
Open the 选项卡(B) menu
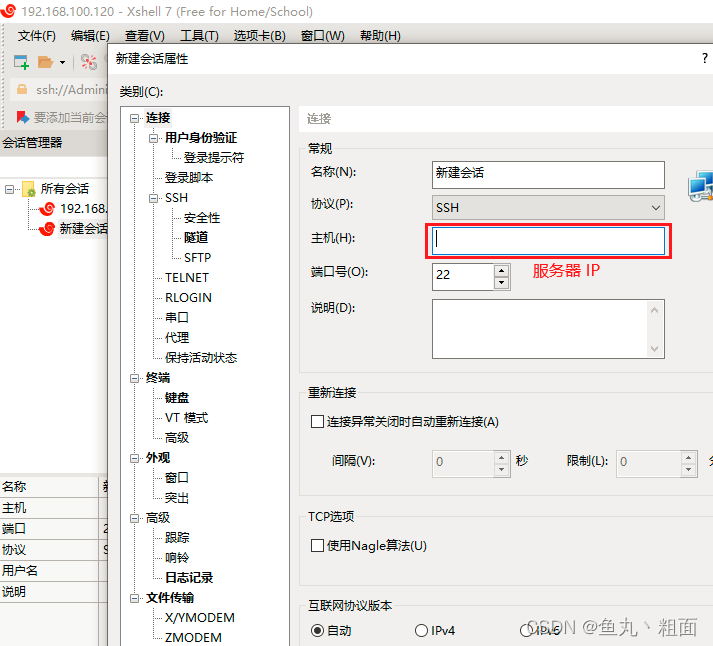(x=260, y=35)
